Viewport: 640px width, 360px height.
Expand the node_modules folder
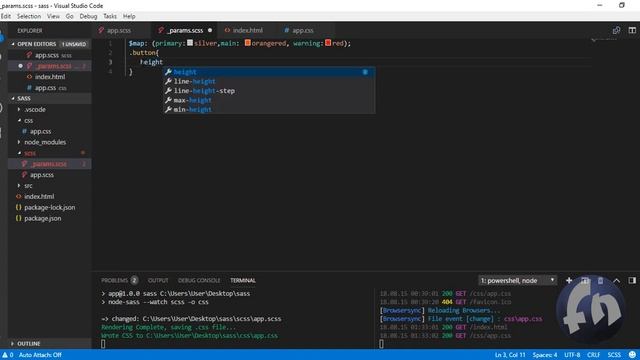[x=50, y=142]
